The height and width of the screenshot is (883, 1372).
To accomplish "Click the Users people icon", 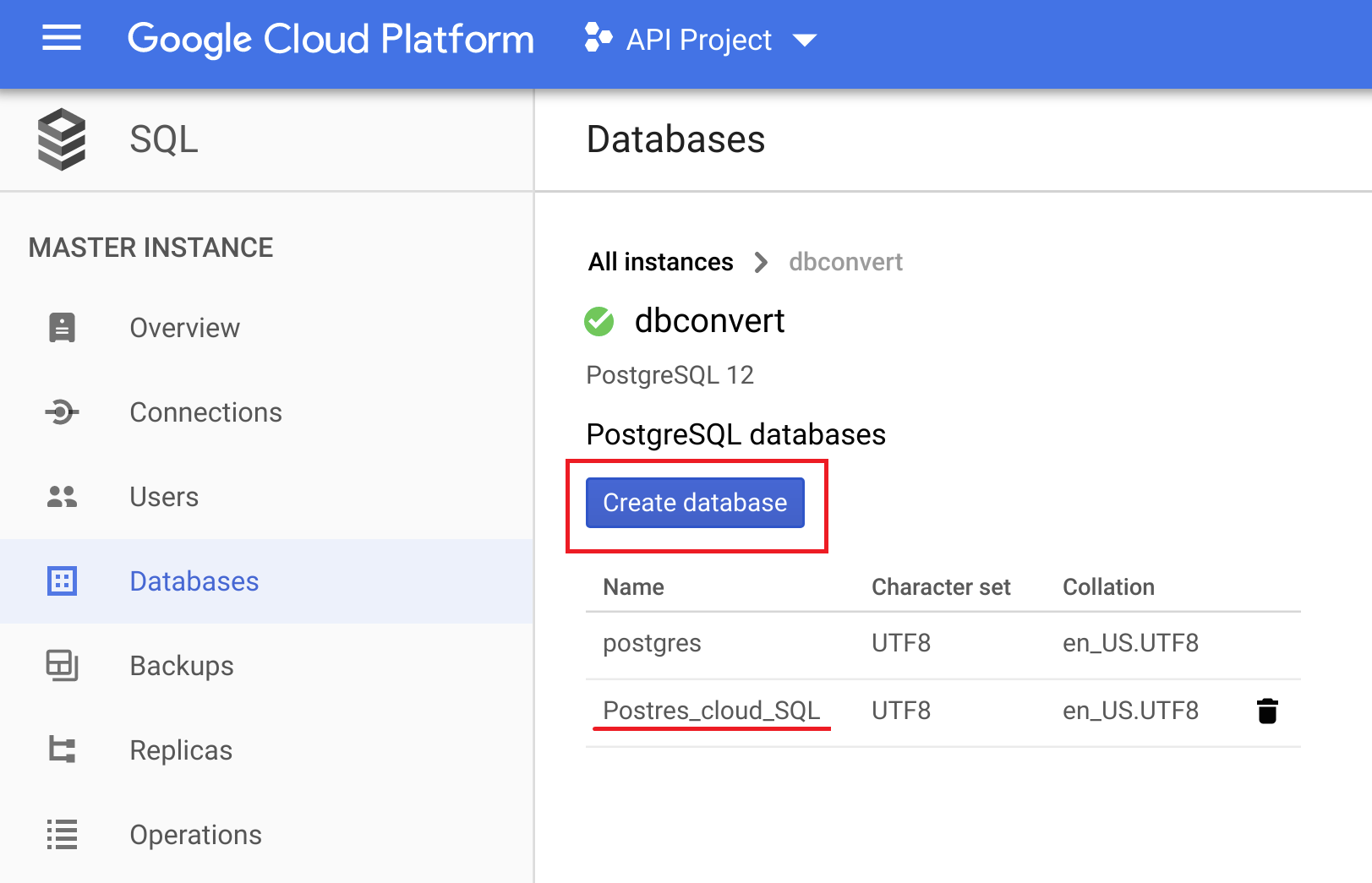I will [x=62, y=497].
